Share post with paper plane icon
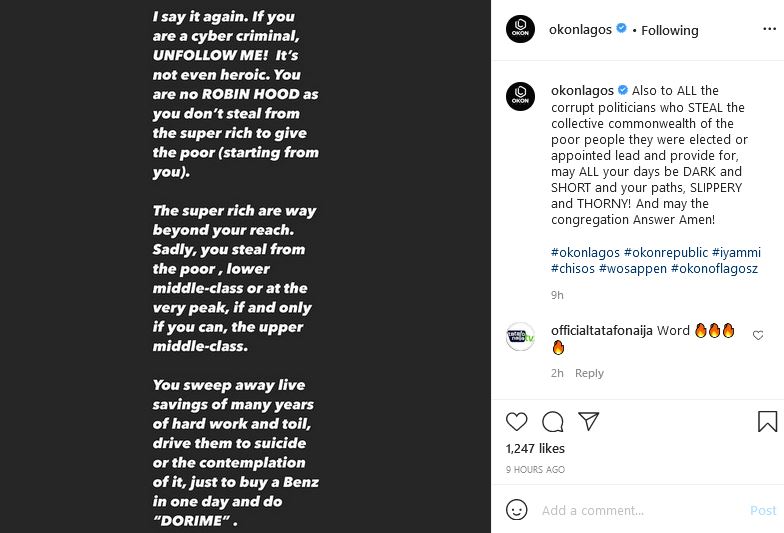 589,422
